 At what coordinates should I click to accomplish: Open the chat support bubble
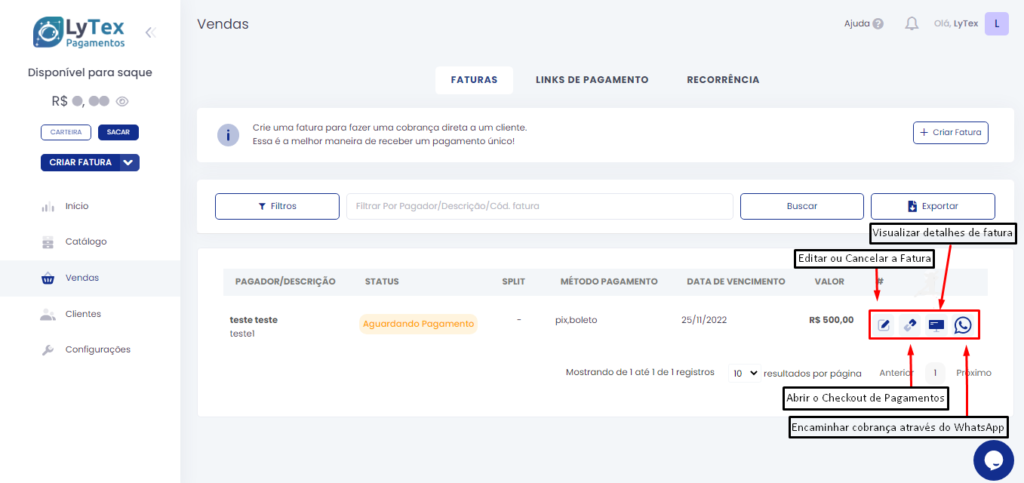(x=993, y=460)
